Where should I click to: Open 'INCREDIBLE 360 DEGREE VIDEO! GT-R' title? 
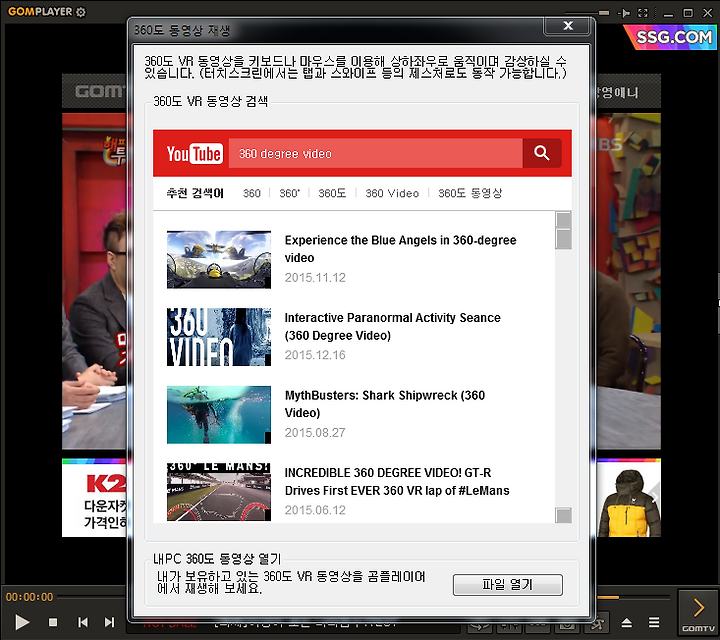point(397,482)
